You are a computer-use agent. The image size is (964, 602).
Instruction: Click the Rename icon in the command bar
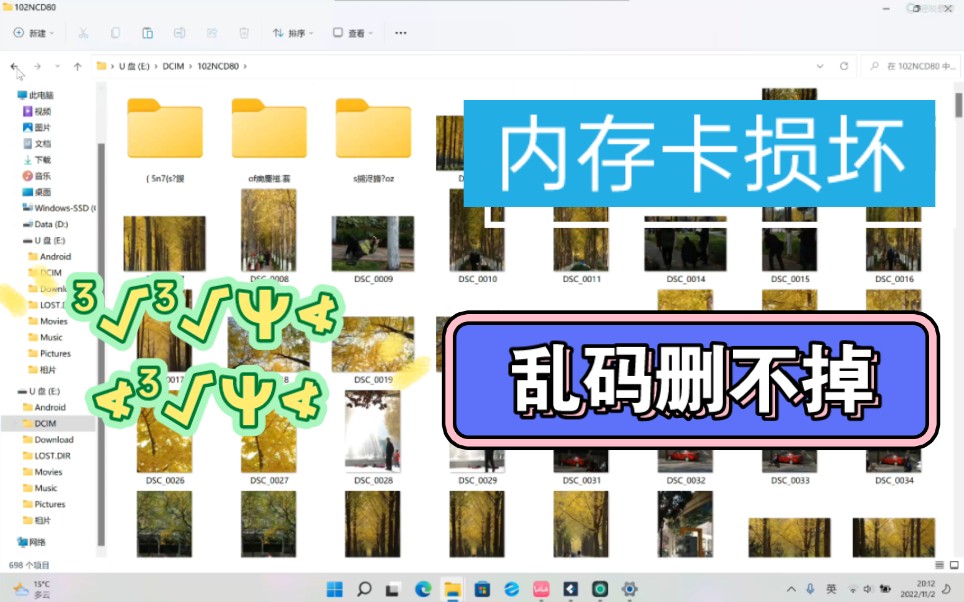point(181,32)
